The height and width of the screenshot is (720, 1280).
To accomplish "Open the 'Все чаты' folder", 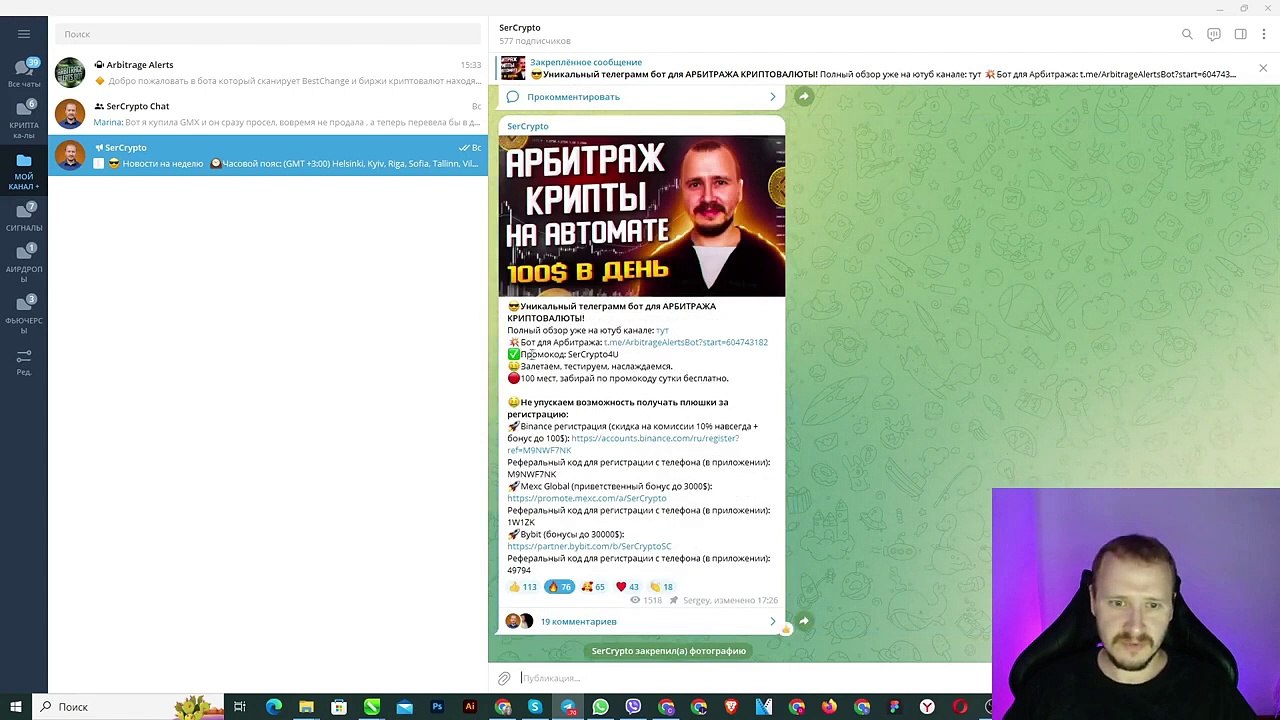I will pyautogui.click(x=24, y=73).
